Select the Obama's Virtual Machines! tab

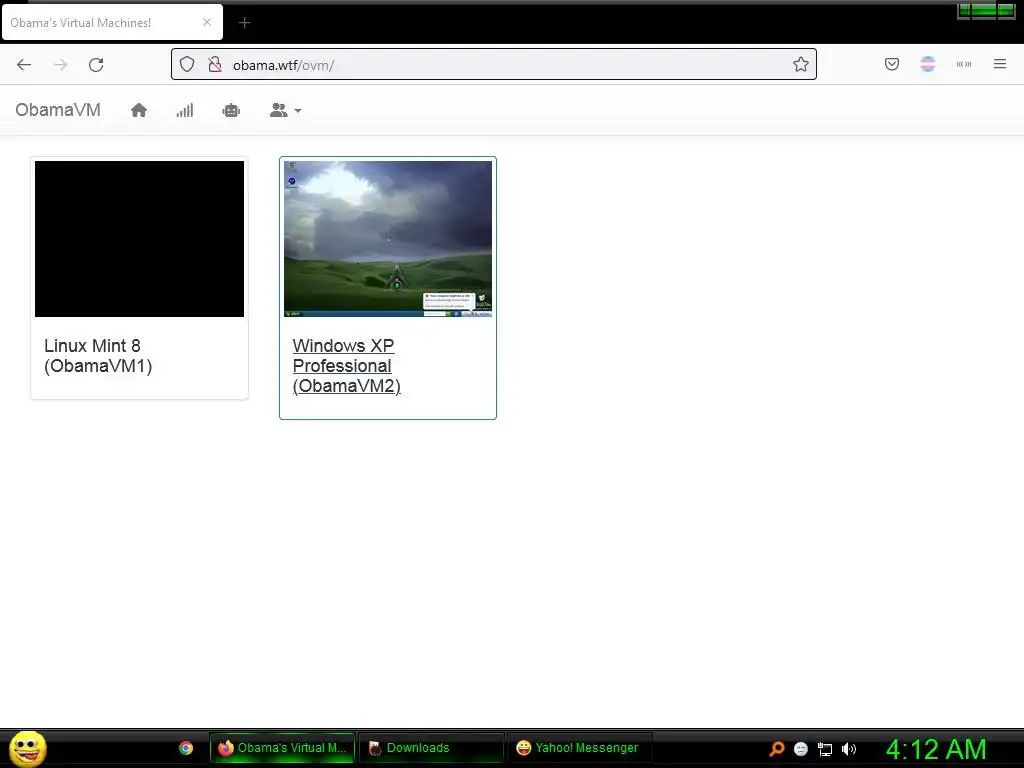point(112,22)
